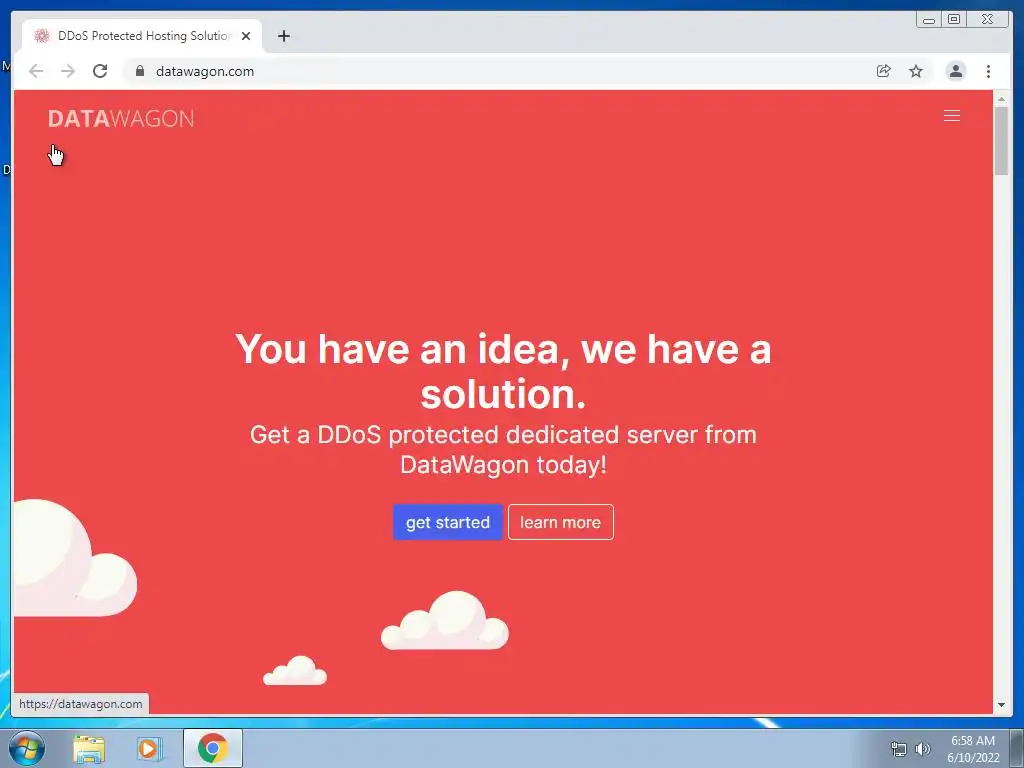Go back using the browser back arrow
Image resolution: width=1024 pixels, height=768 pixels.
(x=36, y=71)
